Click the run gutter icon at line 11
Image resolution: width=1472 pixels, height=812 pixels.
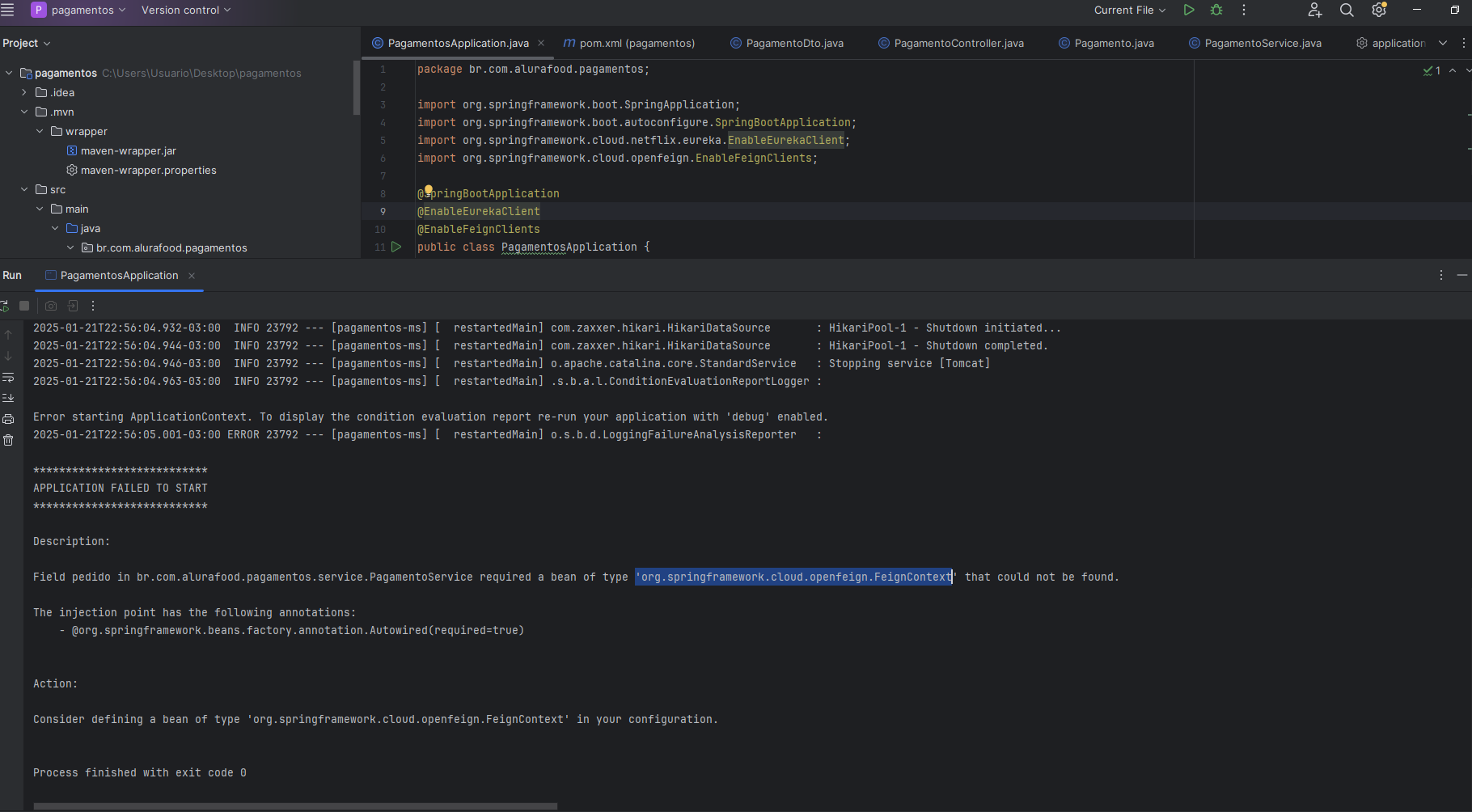click(x=396, y=247)
